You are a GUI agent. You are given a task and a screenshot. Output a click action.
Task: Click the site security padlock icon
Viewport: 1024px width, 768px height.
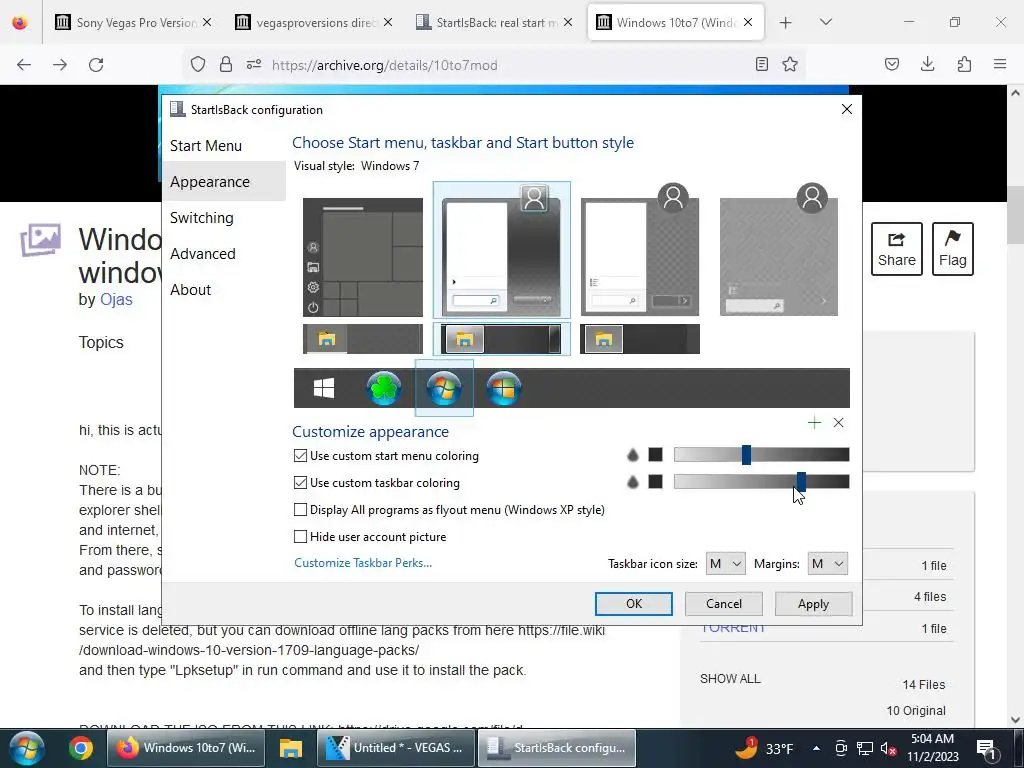(x=226, y=64)
